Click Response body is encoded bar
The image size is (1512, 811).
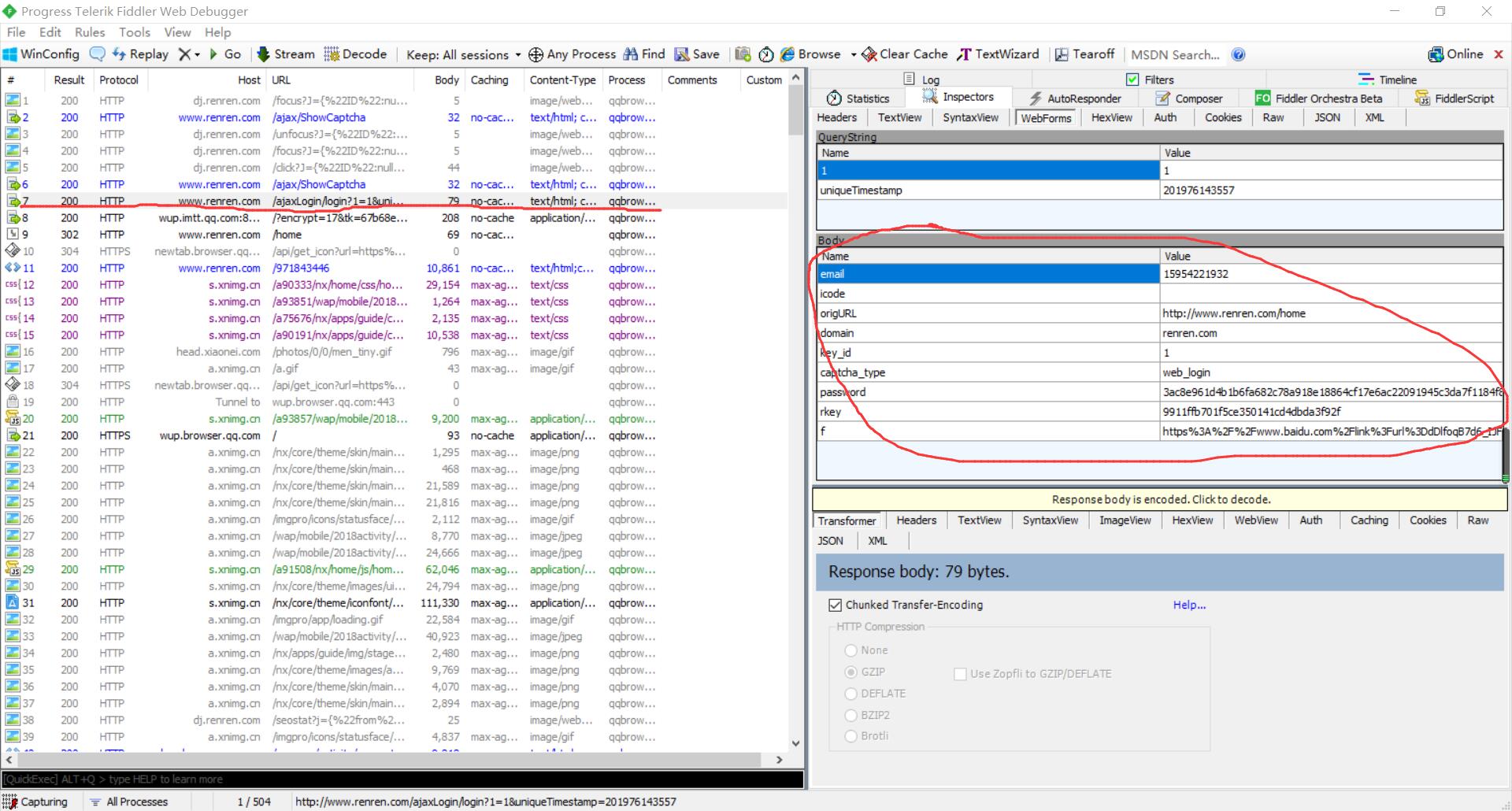tap(1160, 499)
